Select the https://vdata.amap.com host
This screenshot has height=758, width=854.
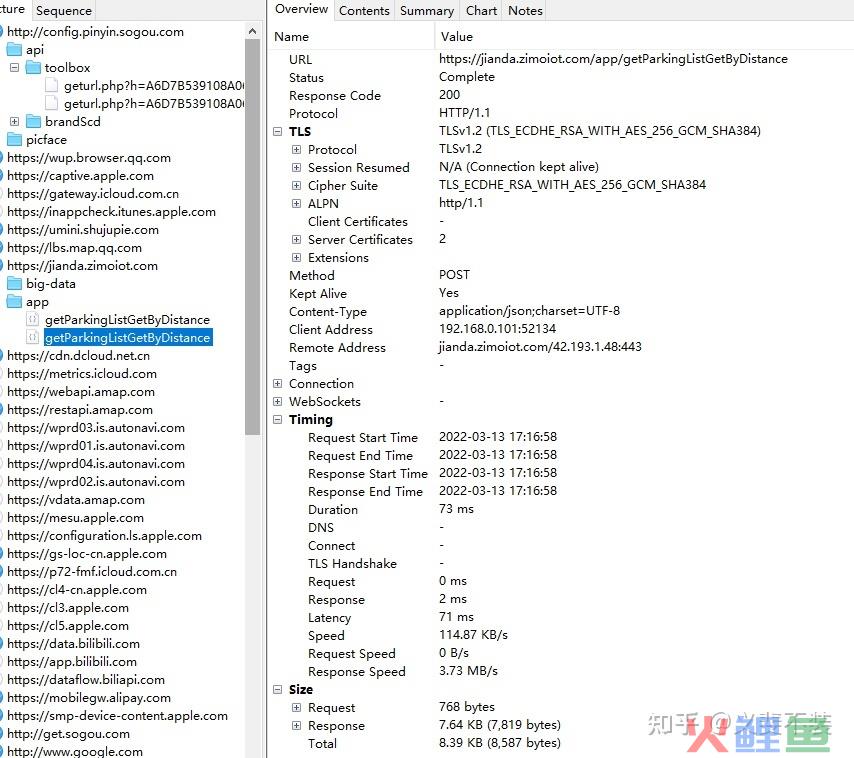tap(76, 499)
